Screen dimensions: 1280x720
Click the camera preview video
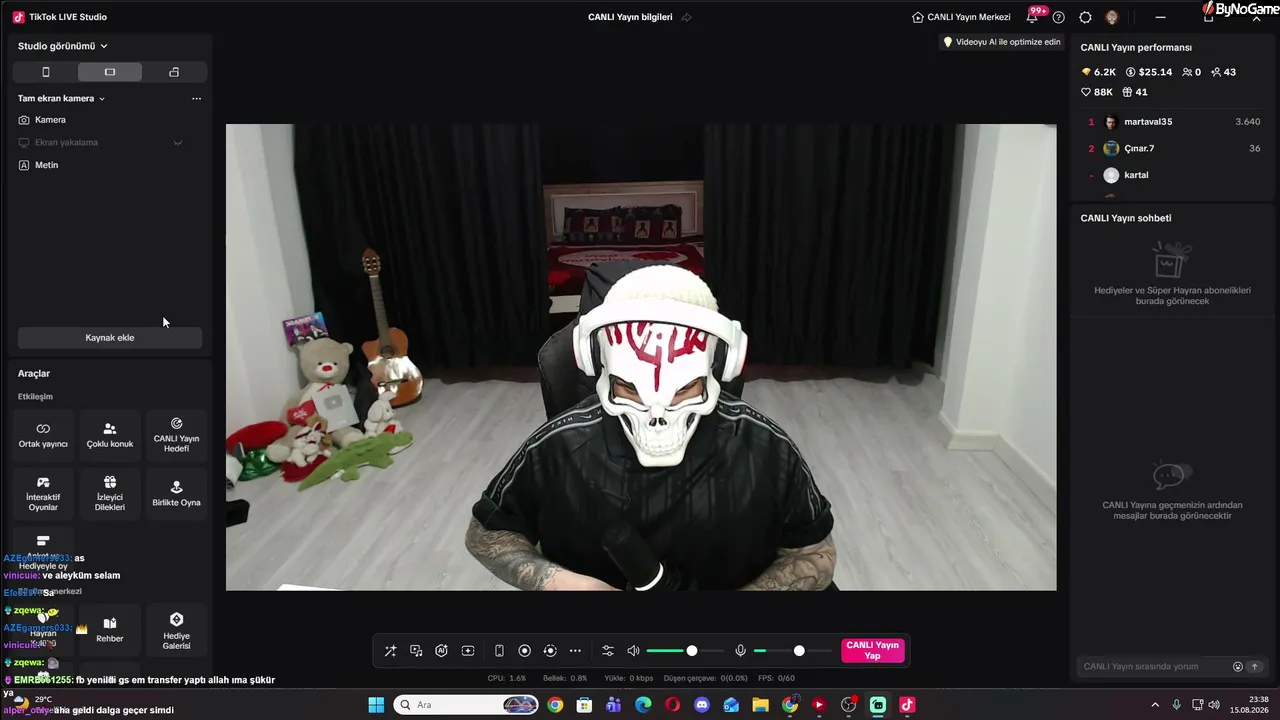click(x=641, y=357)
